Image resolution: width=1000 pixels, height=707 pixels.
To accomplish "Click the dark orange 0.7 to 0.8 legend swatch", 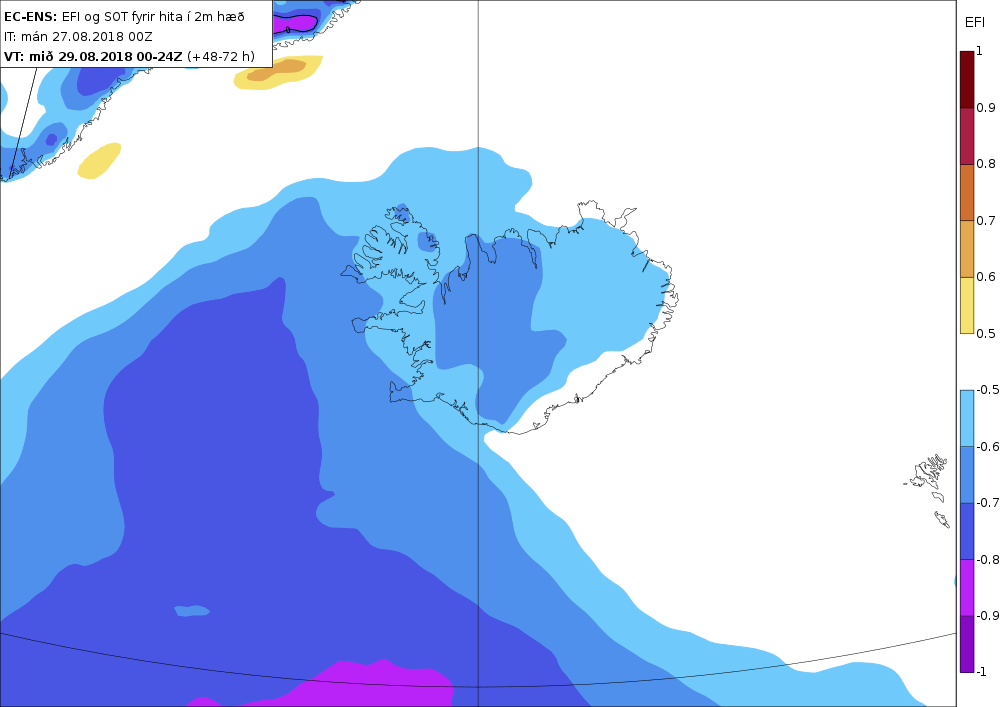I will [x=967, y=193].
